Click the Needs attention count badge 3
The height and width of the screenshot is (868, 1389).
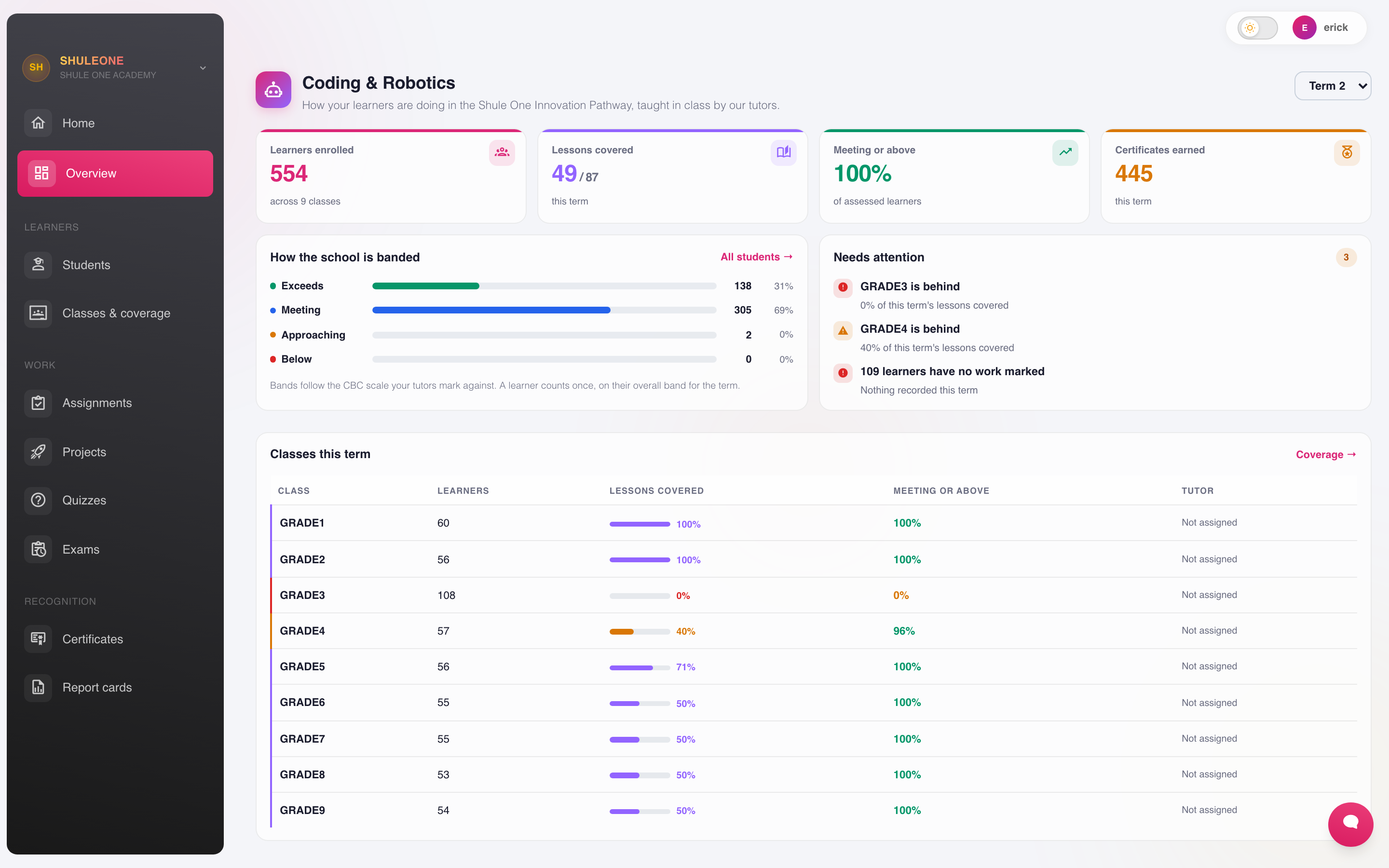(1346, 257)
